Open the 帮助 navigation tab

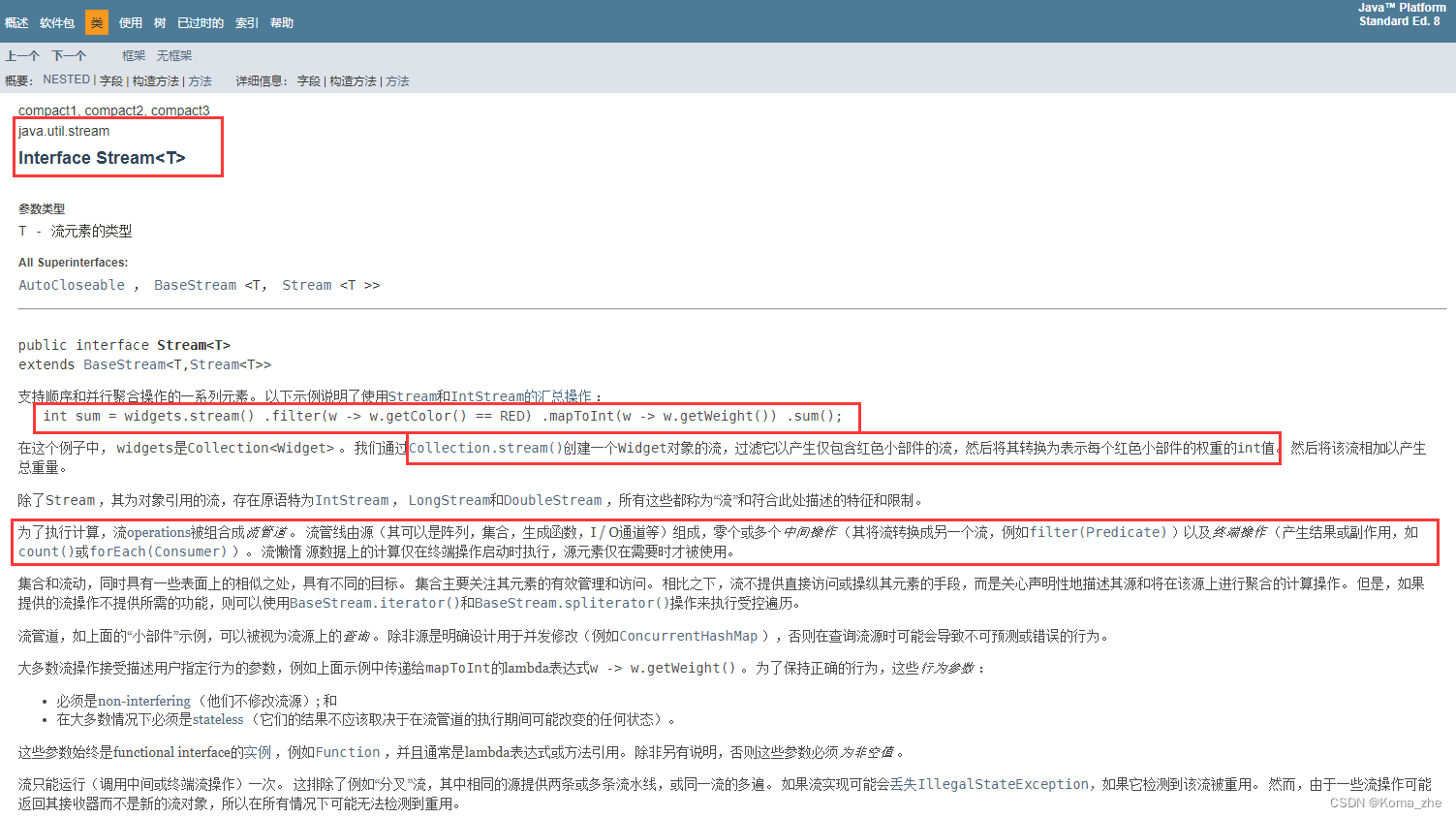(x=282, y=22)
